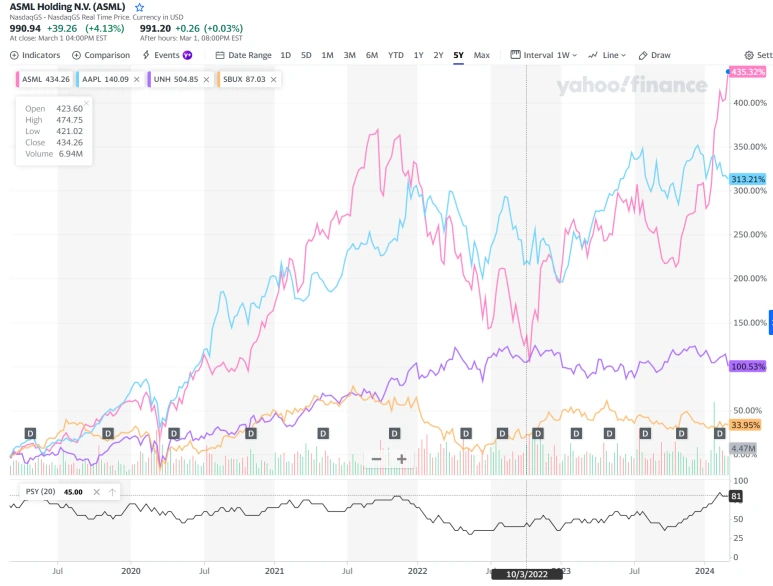Select the 5D time range

(306, 55)
